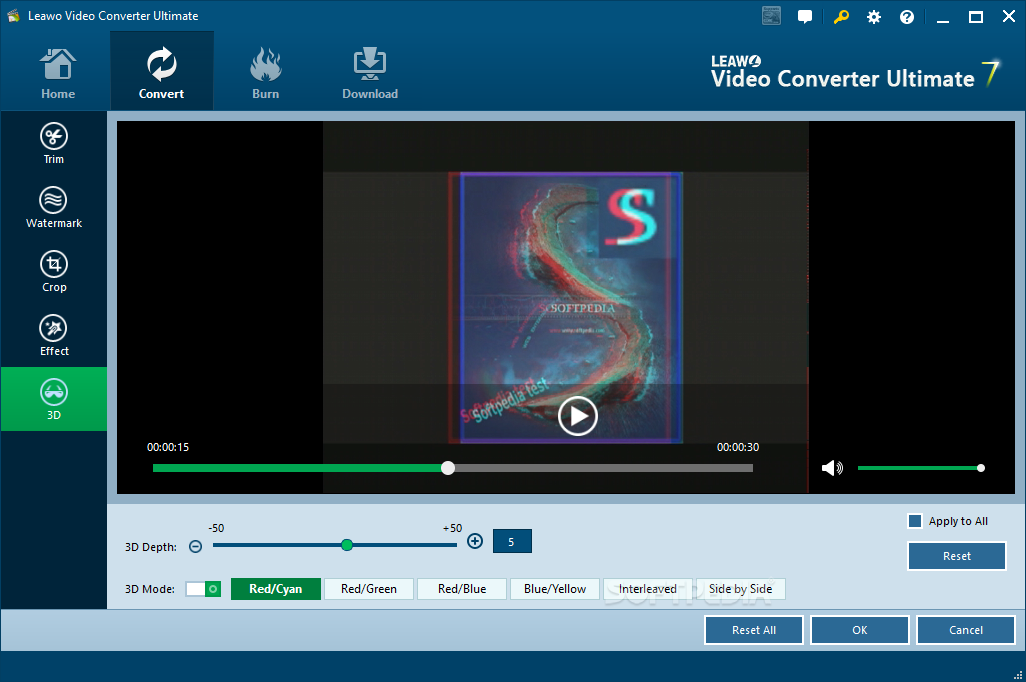The image size is (1026, 682).
Task: Select Red/Blue 3D mode
Action: coord(462,589)
